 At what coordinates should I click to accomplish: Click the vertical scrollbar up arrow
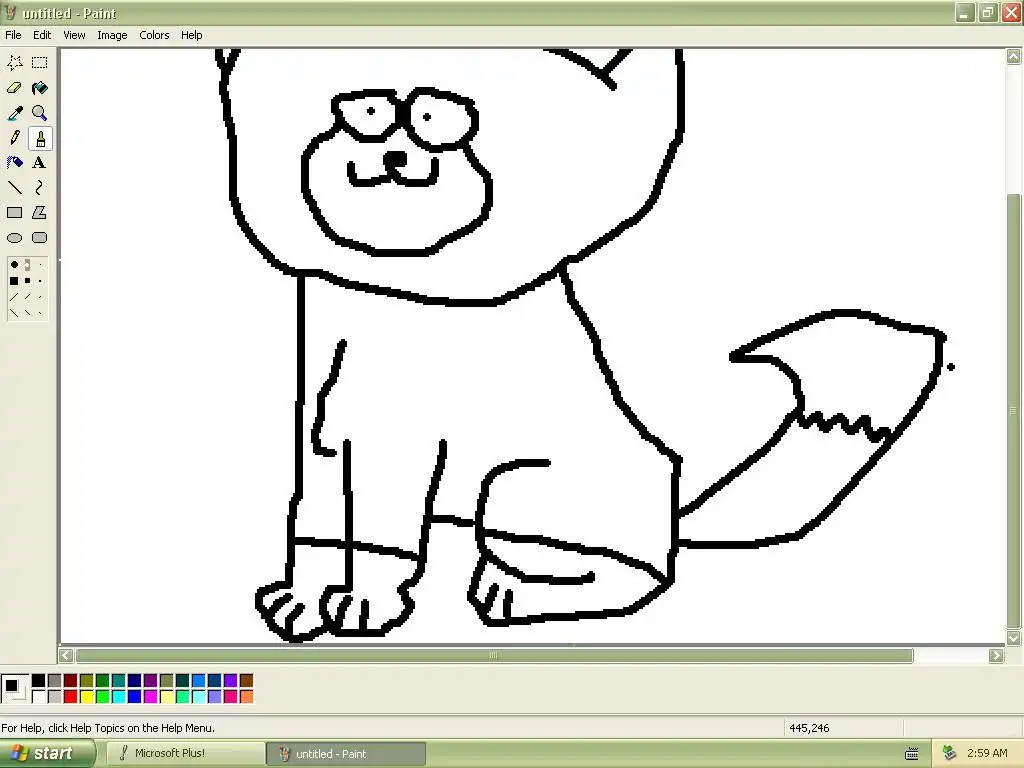coord(1014,57)
